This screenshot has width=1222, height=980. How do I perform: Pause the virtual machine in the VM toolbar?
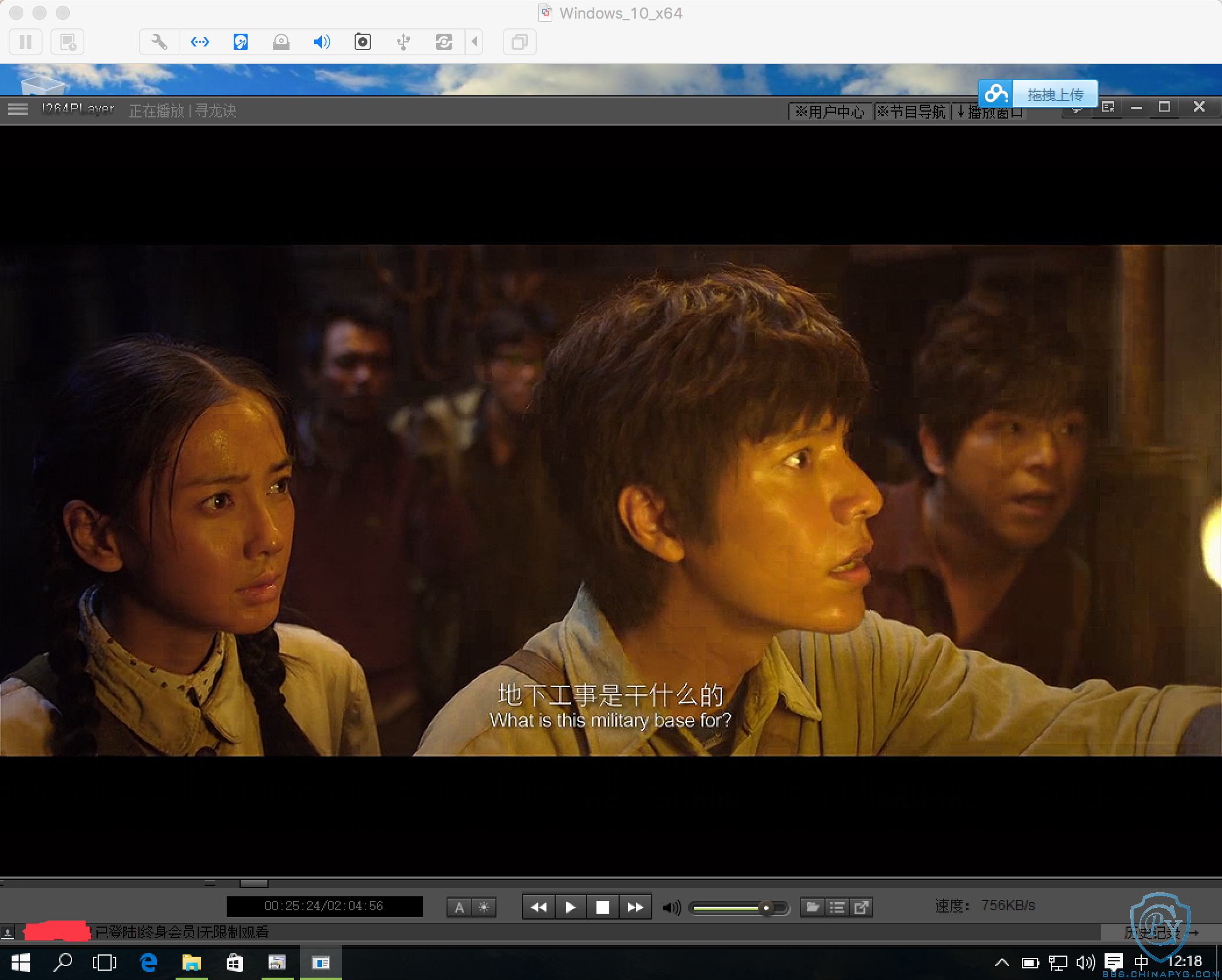coord(26,42)
